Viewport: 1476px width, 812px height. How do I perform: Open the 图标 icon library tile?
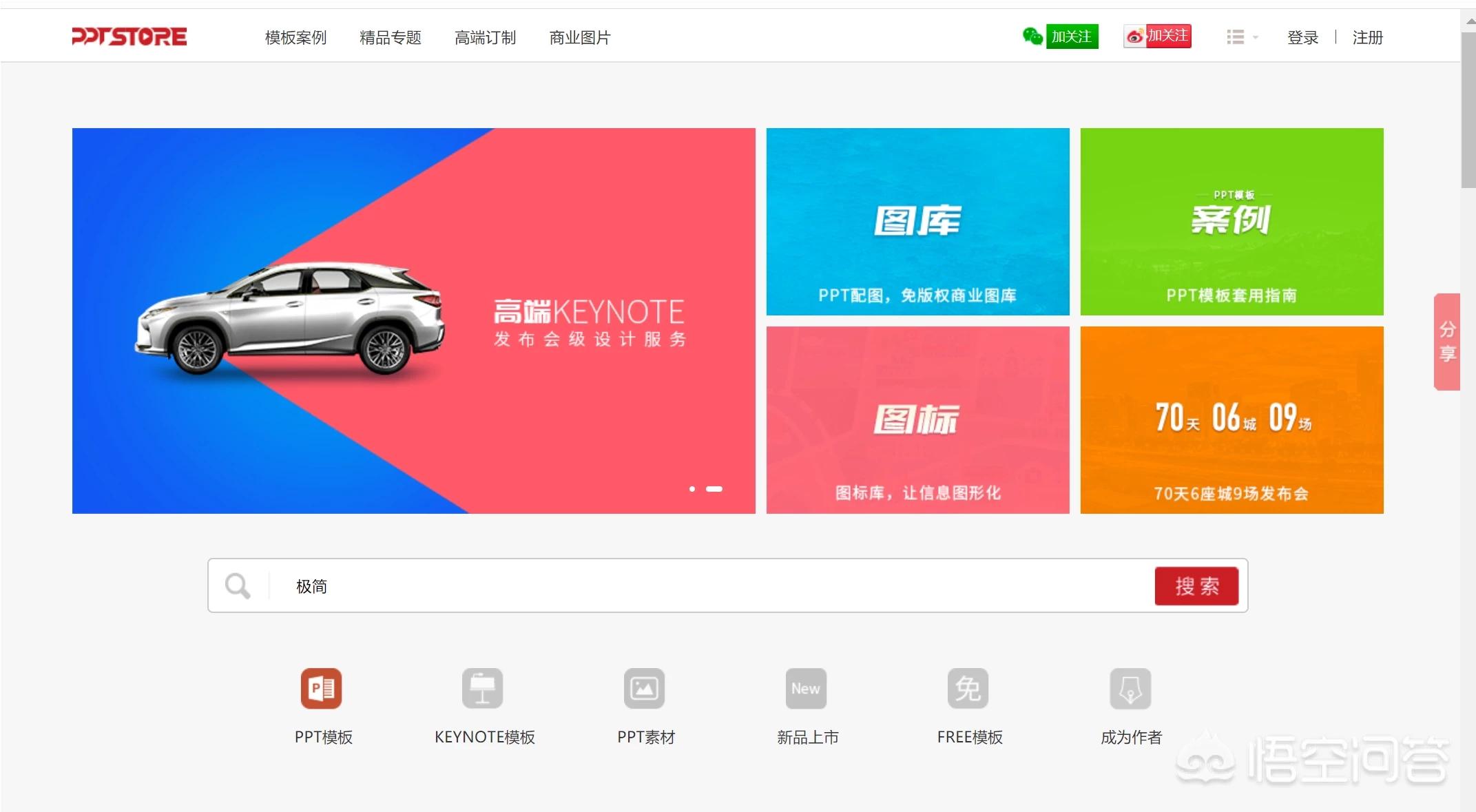[x=918, y=420]
